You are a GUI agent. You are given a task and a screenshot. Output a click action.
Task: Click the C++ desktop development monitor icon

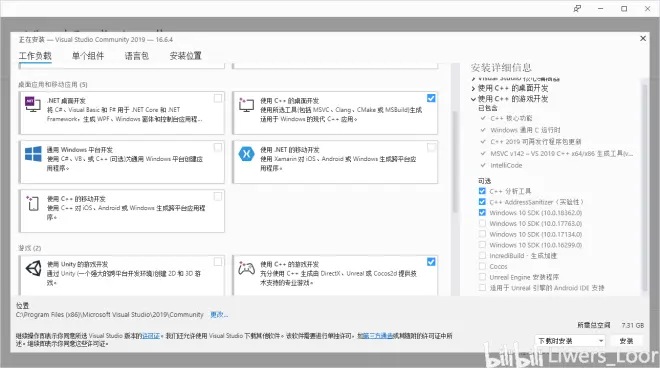pos(246,104)
